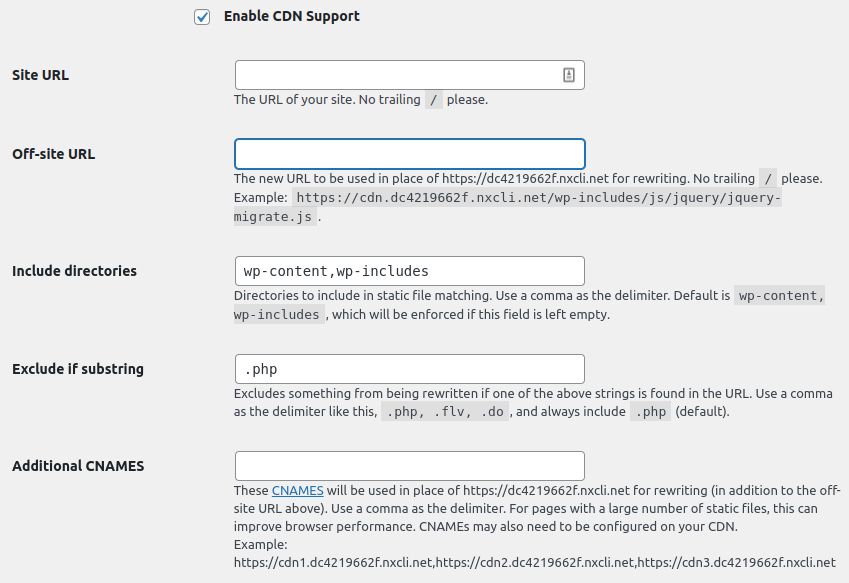Focus the Additional CNAMES input field

pyautogui.click(x=409, y=466)
